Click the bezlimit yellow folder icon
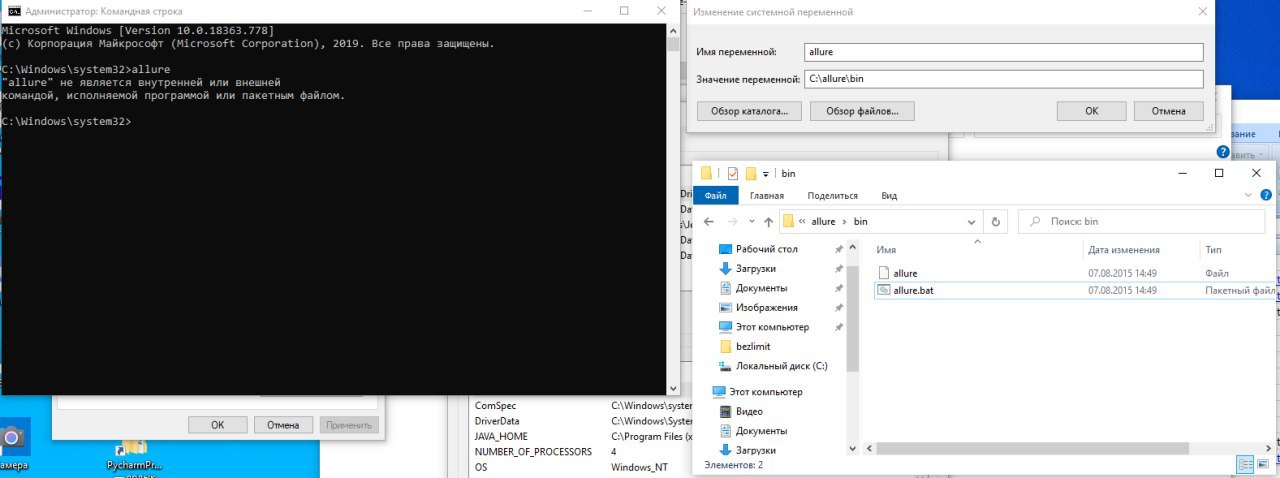1280x478 pixels. [726, 347]
